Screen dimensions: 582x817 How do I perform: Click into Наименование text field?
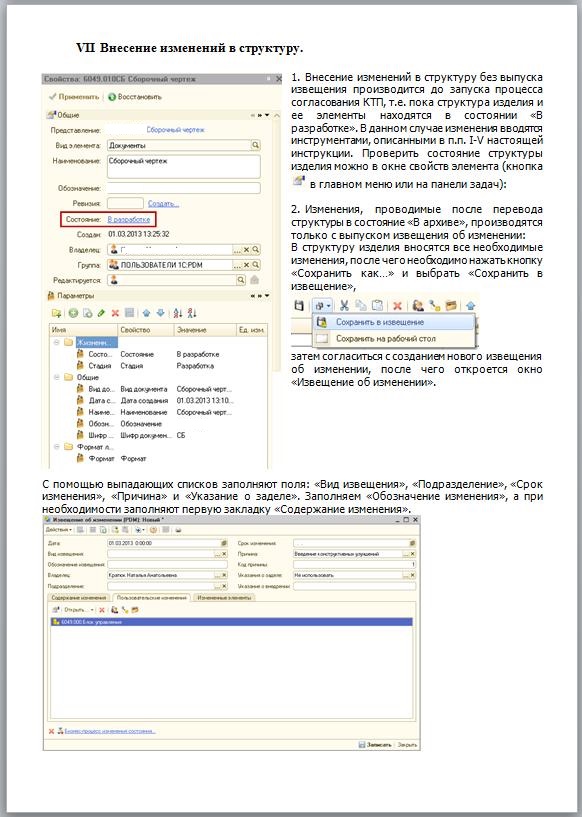click(x=183, y=167)
